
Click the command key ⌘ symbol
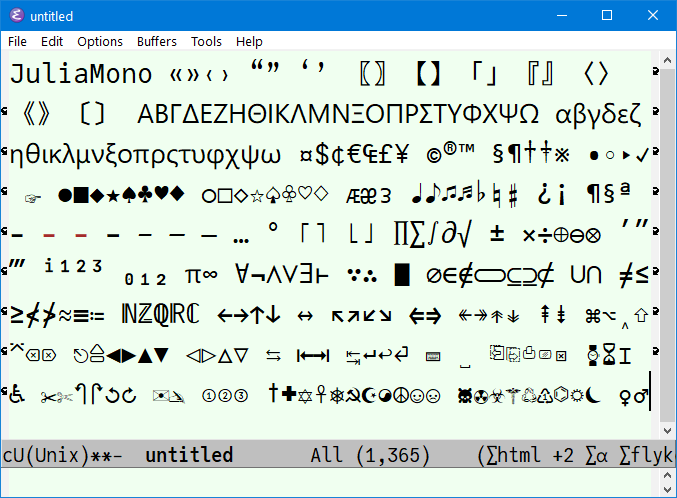click(593, 316)
